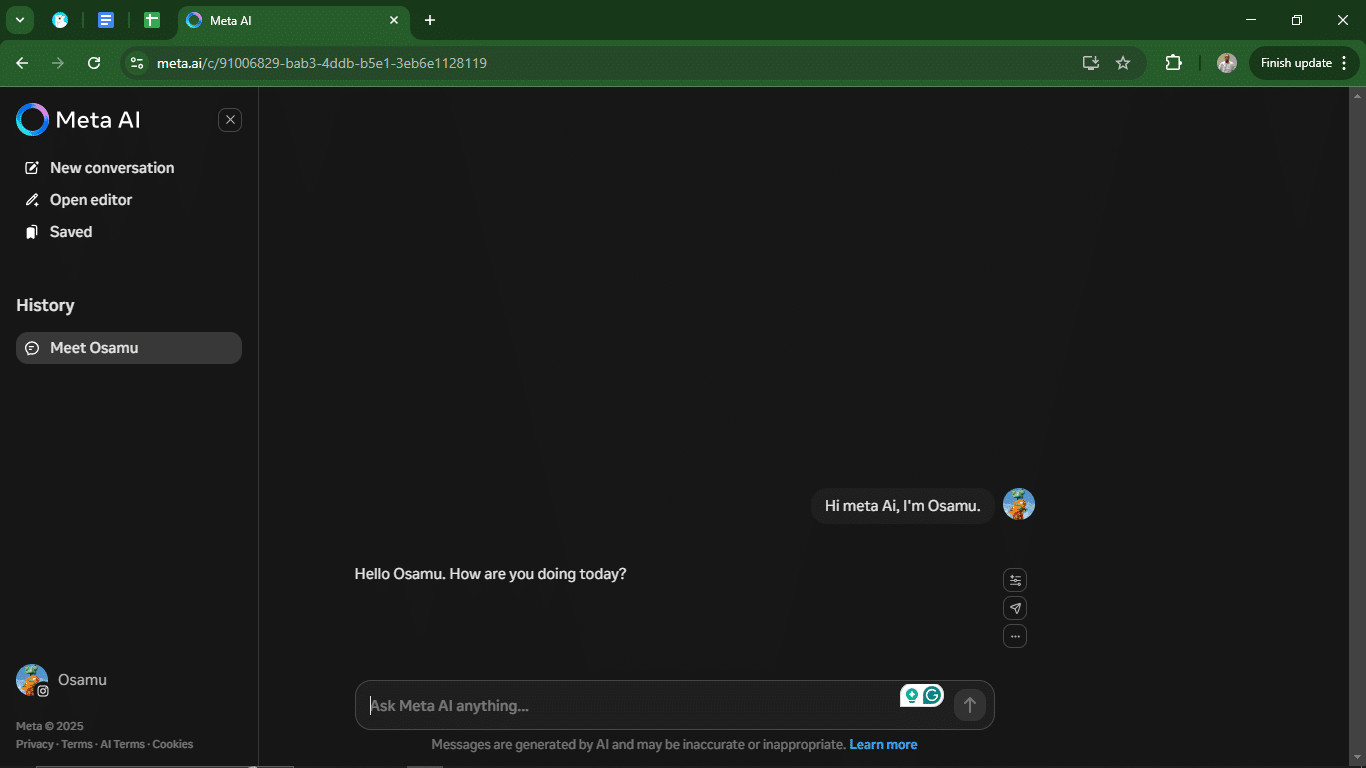Switch to the pinned Google Docs tab
The width and height of the screenshot is (1366, 768).
(x=106, y=20)
